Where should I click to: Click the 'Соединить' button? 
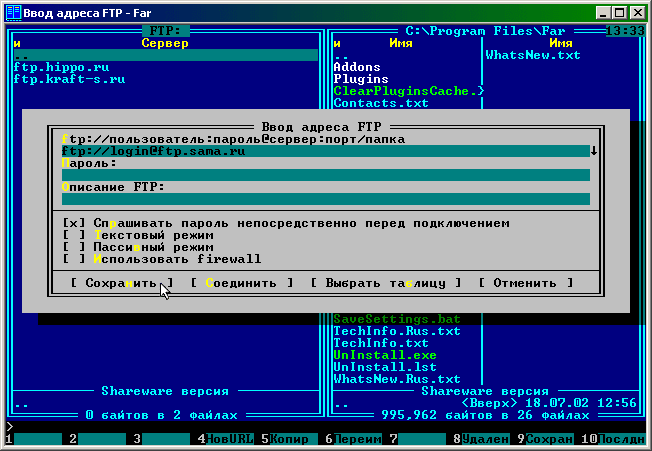tap(242, 283)
